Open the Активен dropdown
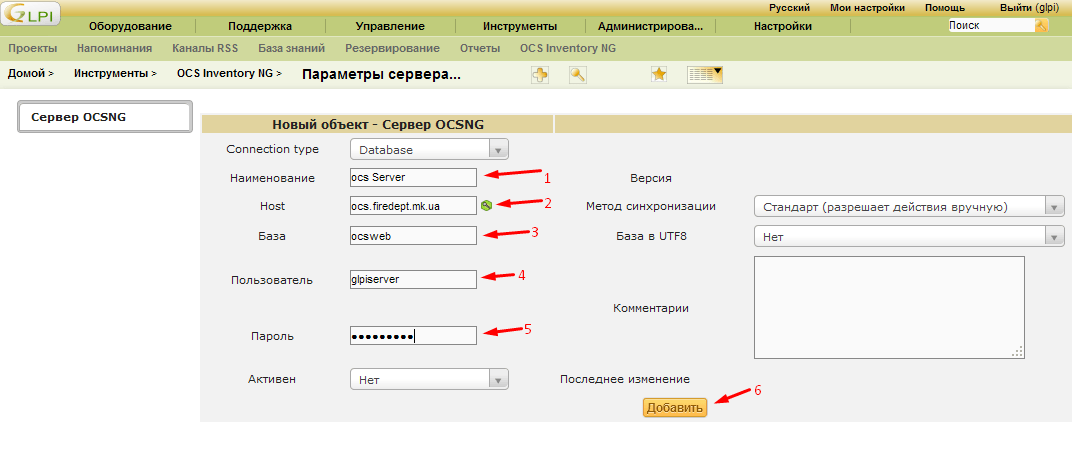The height and width of the screenshot is (469, 1072). tap(429, 379)
